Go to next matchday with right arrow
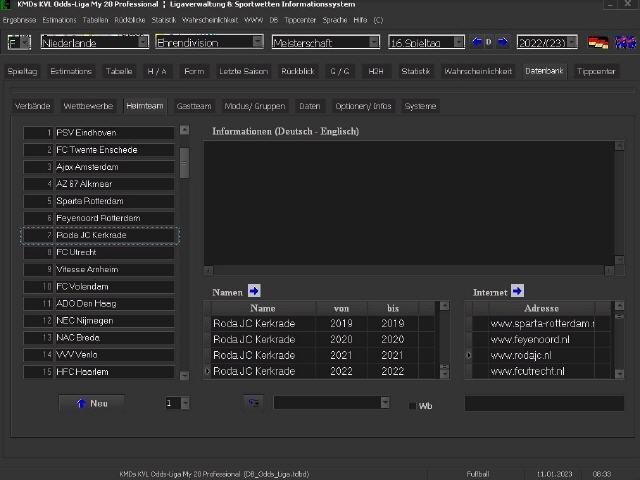This screenshot has height=480, width=640. point(503,42)
